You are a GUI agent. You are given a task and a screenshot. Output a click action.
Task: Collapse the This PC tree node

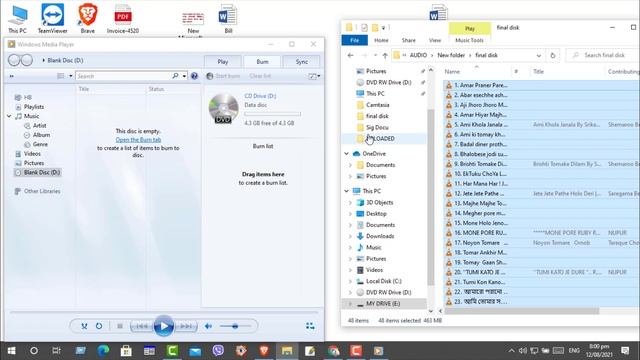pyautogui.click(x=347, y=191)
